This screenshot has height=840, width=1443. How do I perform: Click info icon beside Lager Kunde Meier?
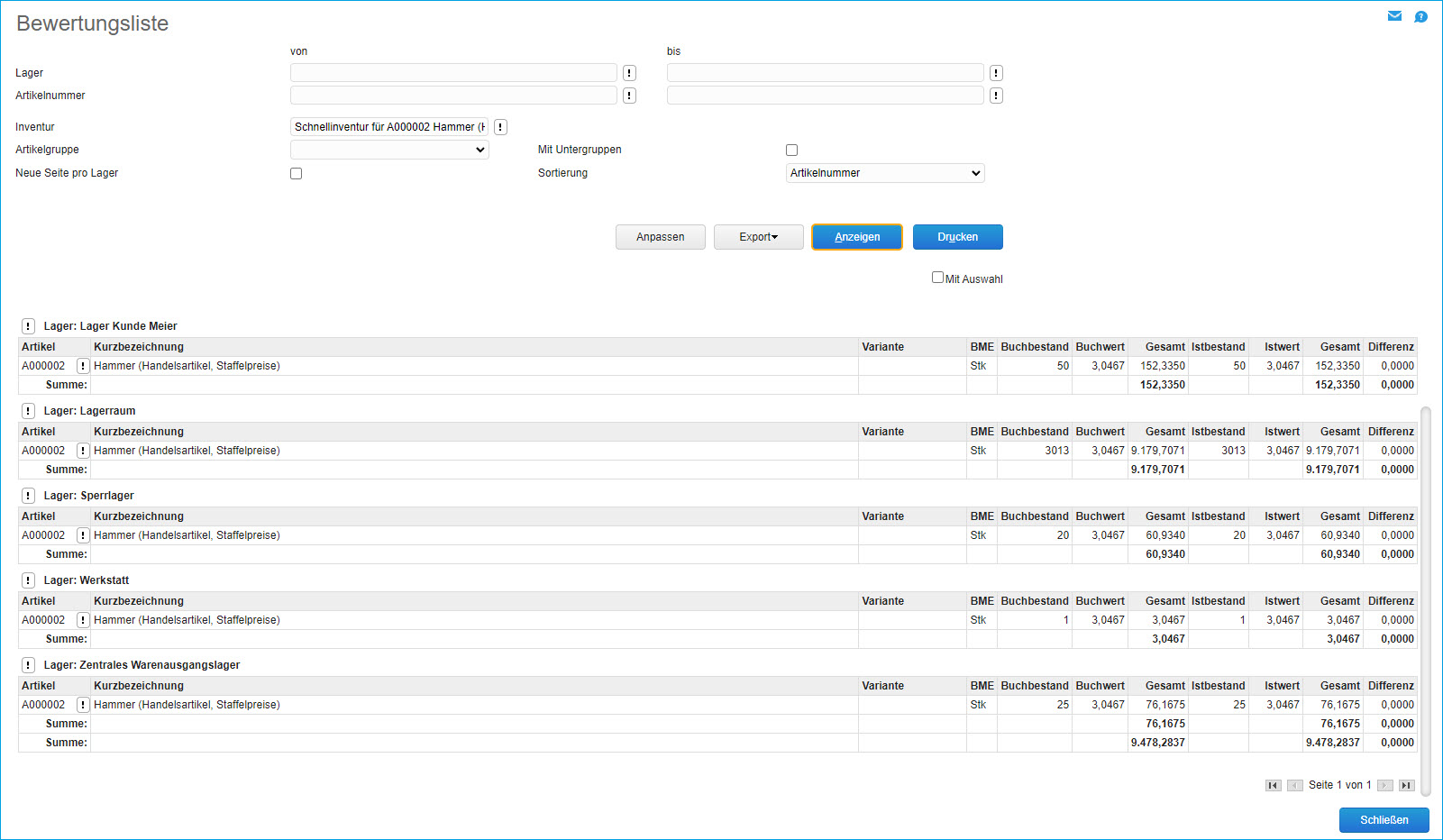pyautogui.click(x=29, y=326)
